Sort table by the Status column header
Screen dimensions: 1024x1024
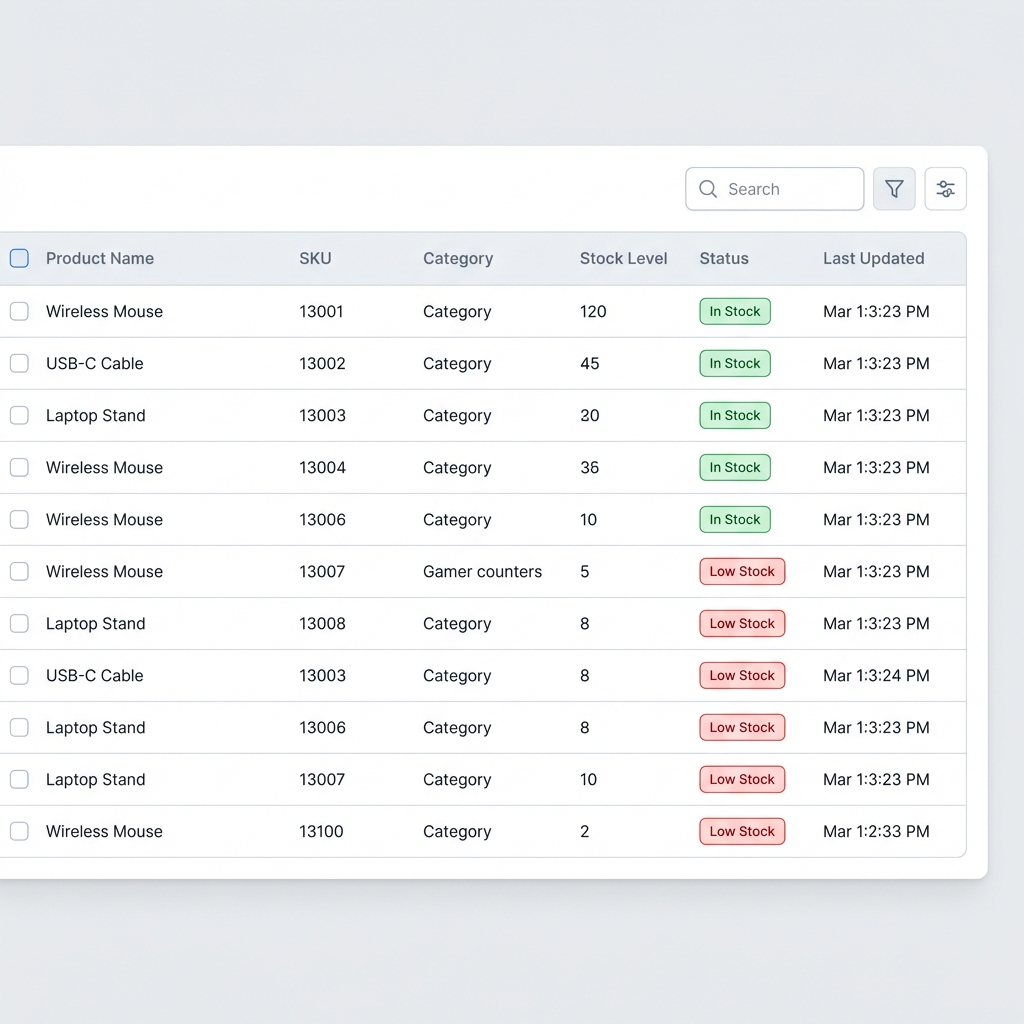tap(724, 258)
